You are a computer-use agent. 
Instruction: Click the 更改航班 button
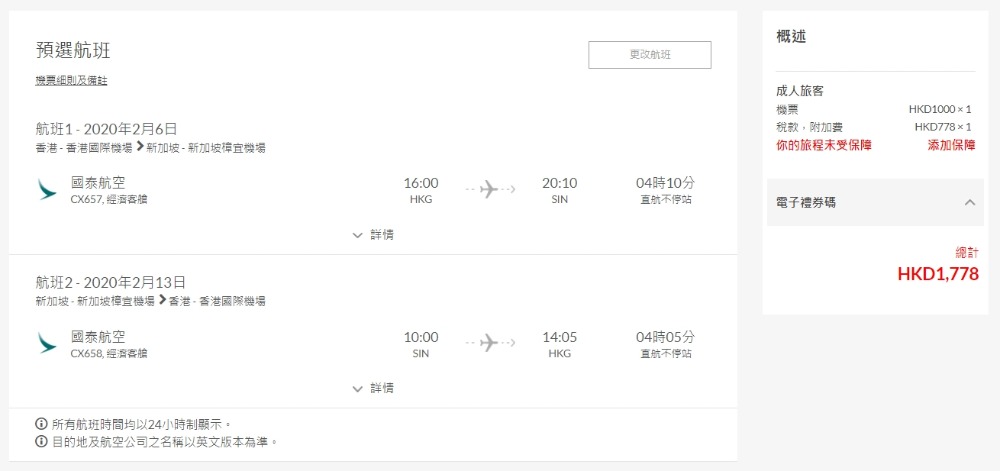pos(650,55)
